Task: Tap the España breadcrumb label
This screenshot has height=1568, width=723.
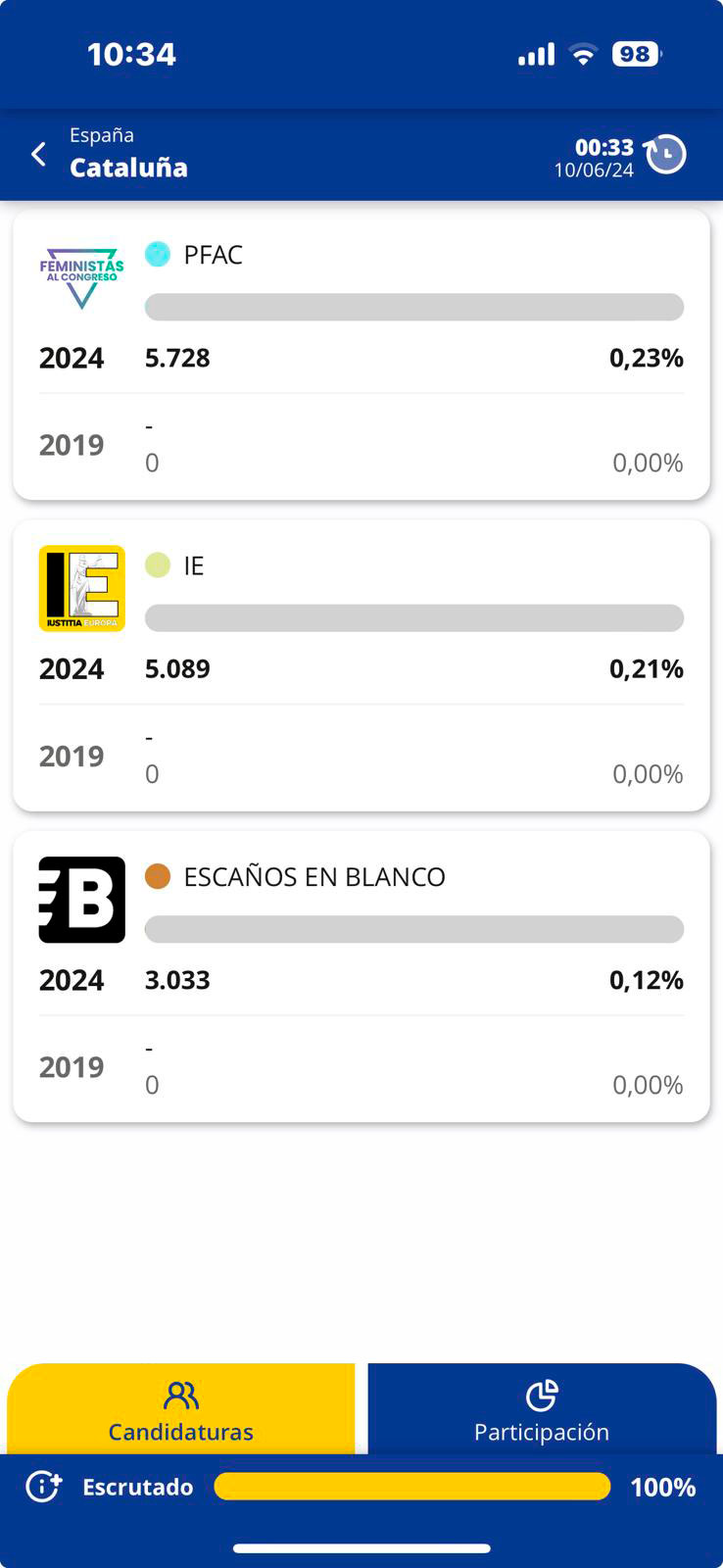Action: 102,135
